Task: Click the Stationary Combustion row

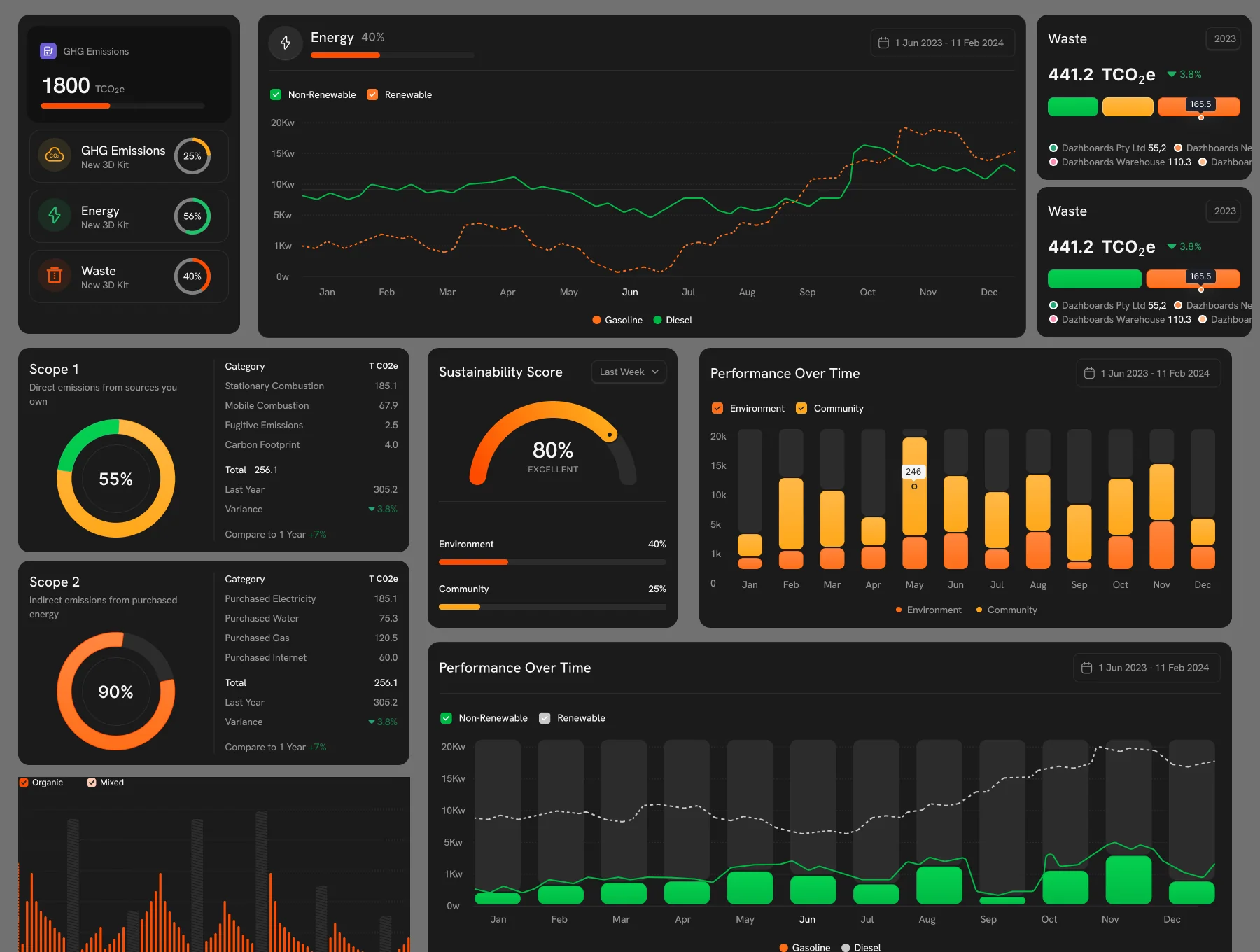Action: point(311,386)
